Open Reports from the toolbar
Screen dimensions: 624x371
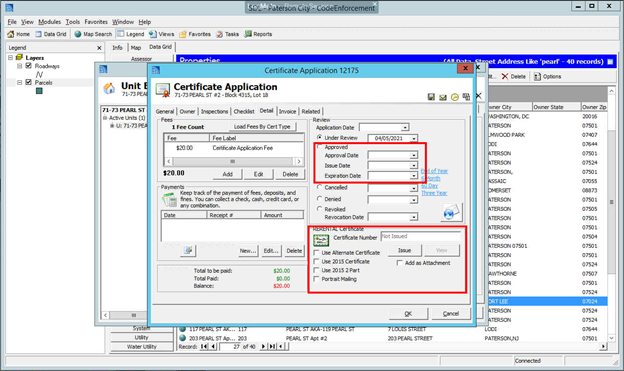pyautogui.click(x=258, y=34)
